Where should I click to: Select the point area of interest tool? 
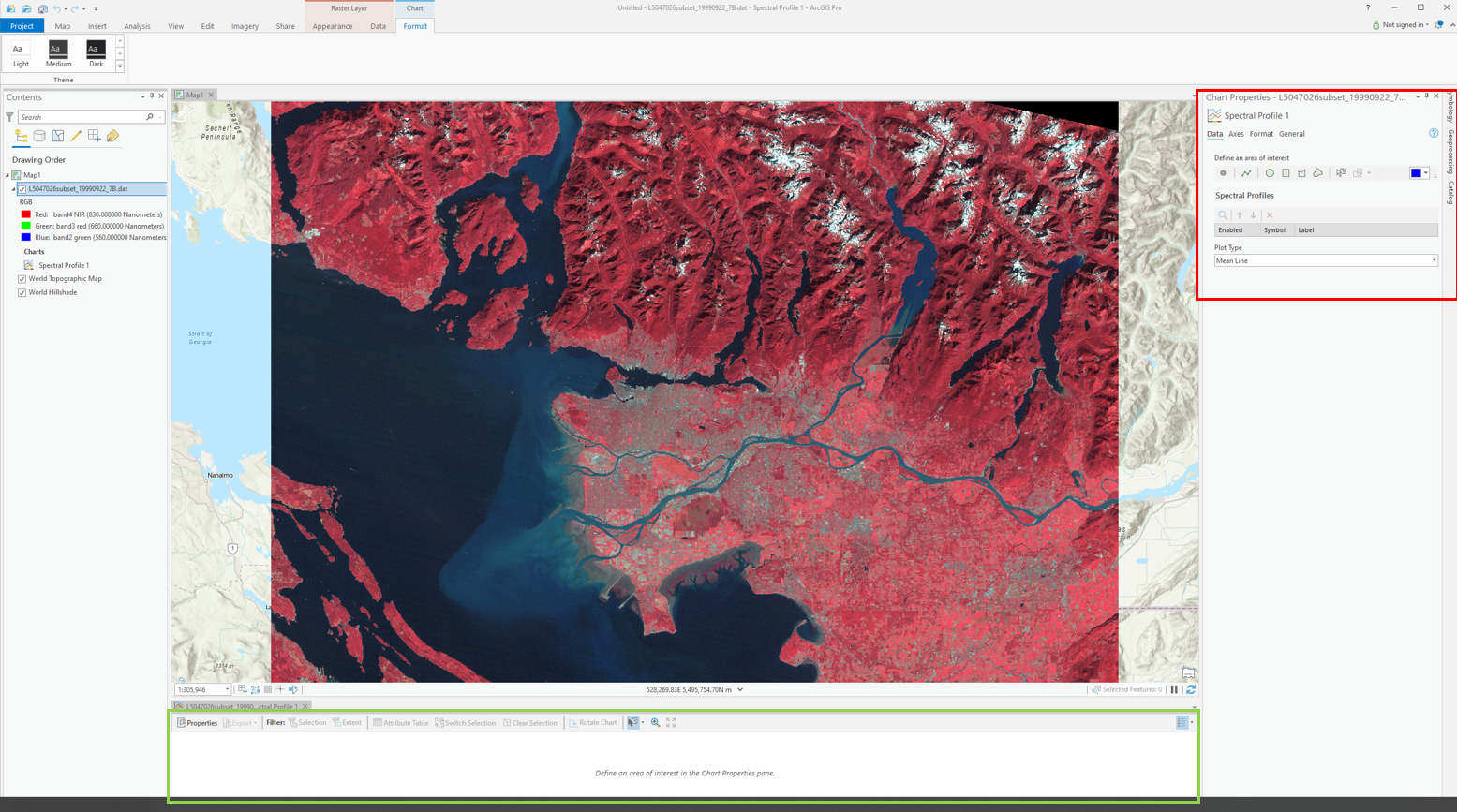tap(1223, 173)
